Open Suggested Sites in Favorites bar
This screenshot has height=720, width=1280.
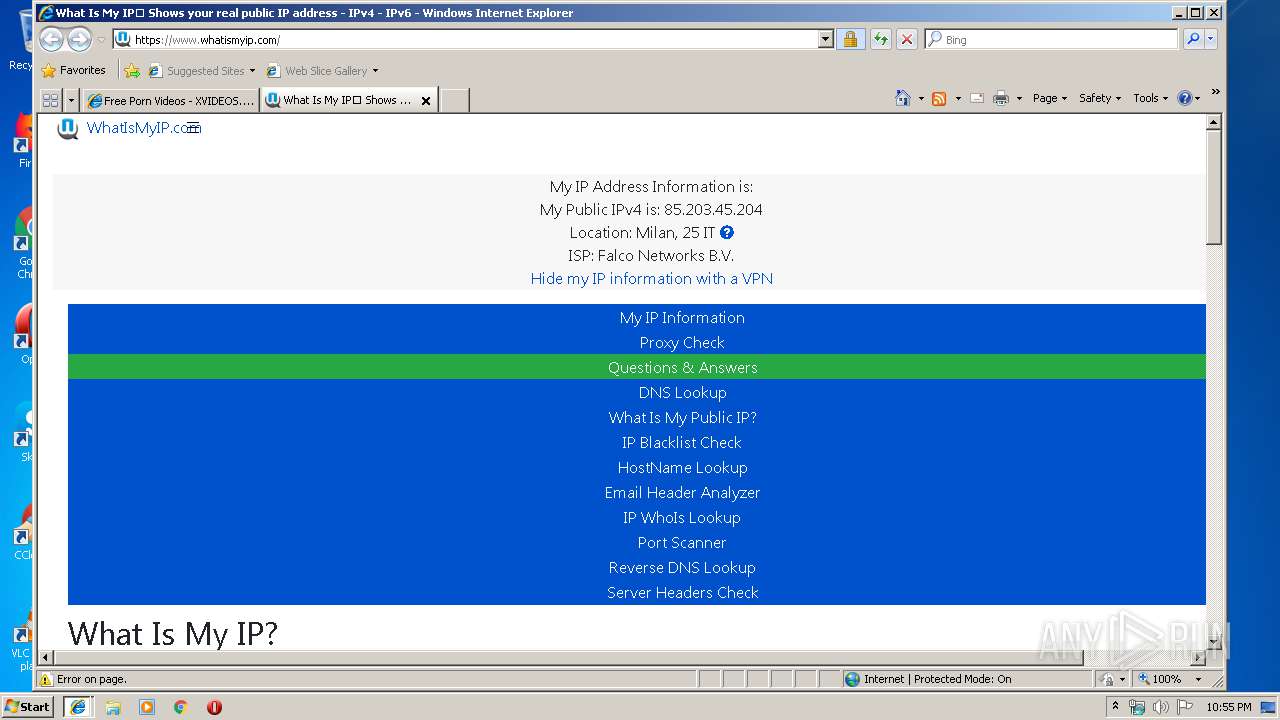(201, 71)
